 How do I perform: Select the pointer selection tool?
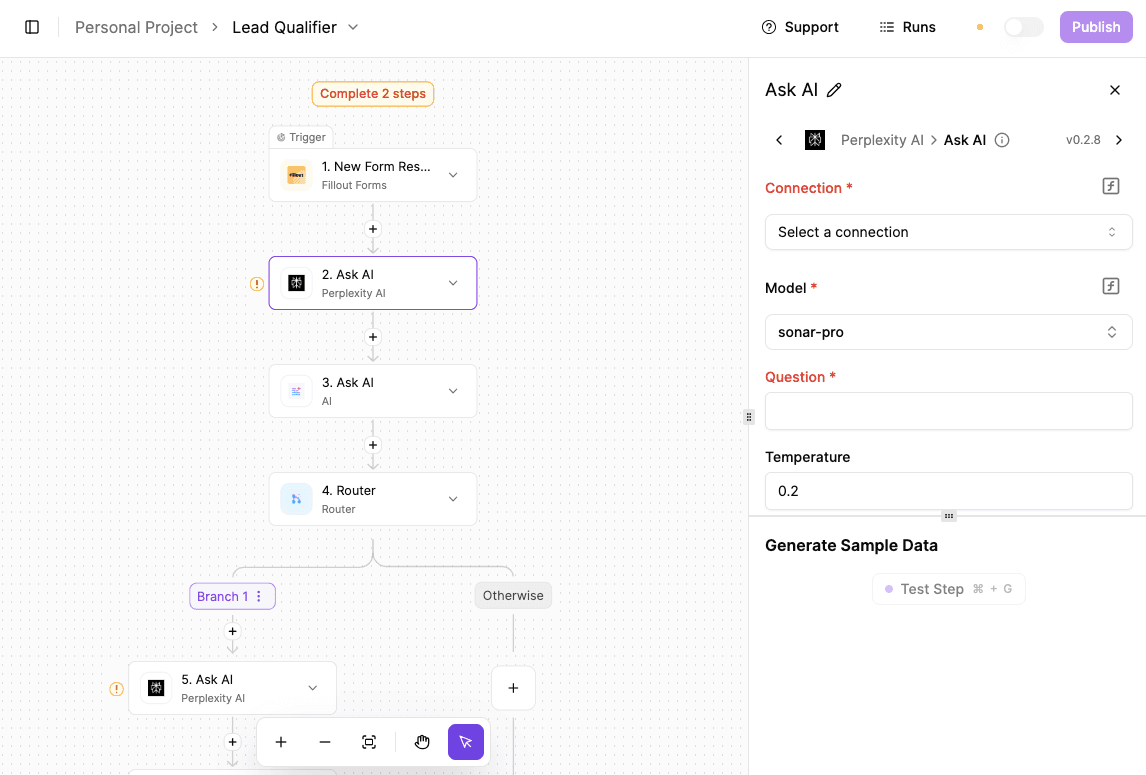click(466, 742)
